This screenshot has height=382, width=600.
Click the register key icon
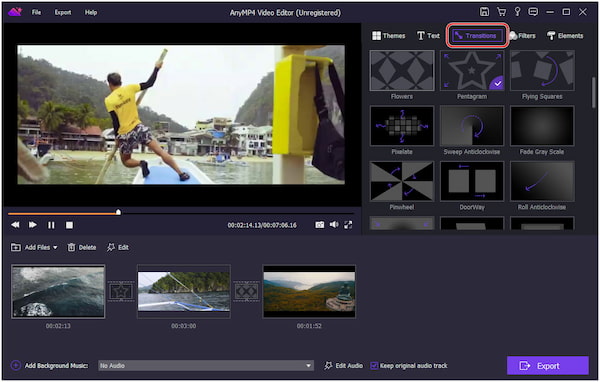tap(517, 11)
